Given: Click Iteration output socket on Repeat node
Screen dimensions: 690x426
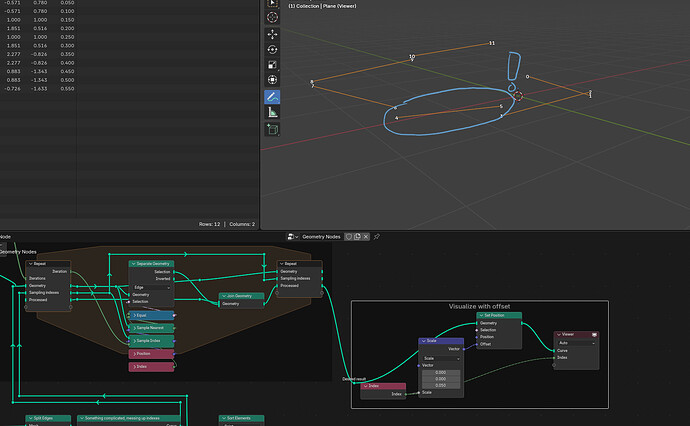Looking at the screenshot, I should [x=70, y=272].
